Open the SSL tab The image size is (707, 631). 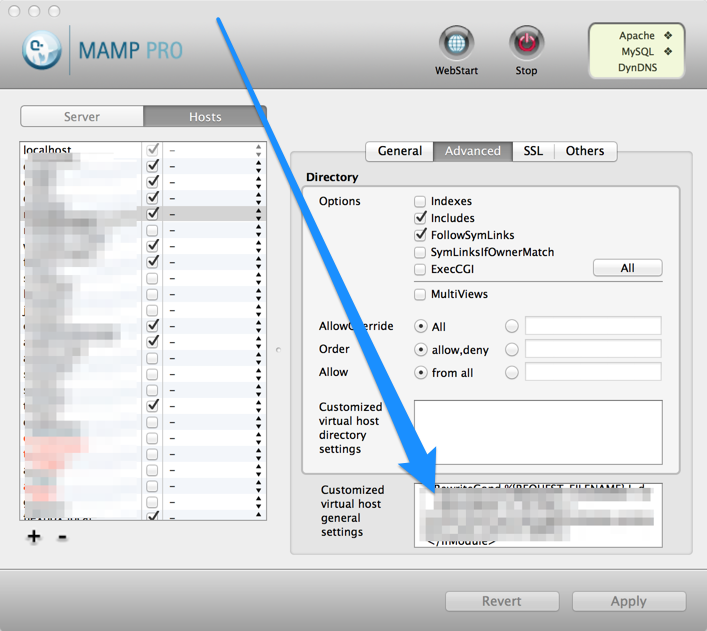(x=533, y=151)
